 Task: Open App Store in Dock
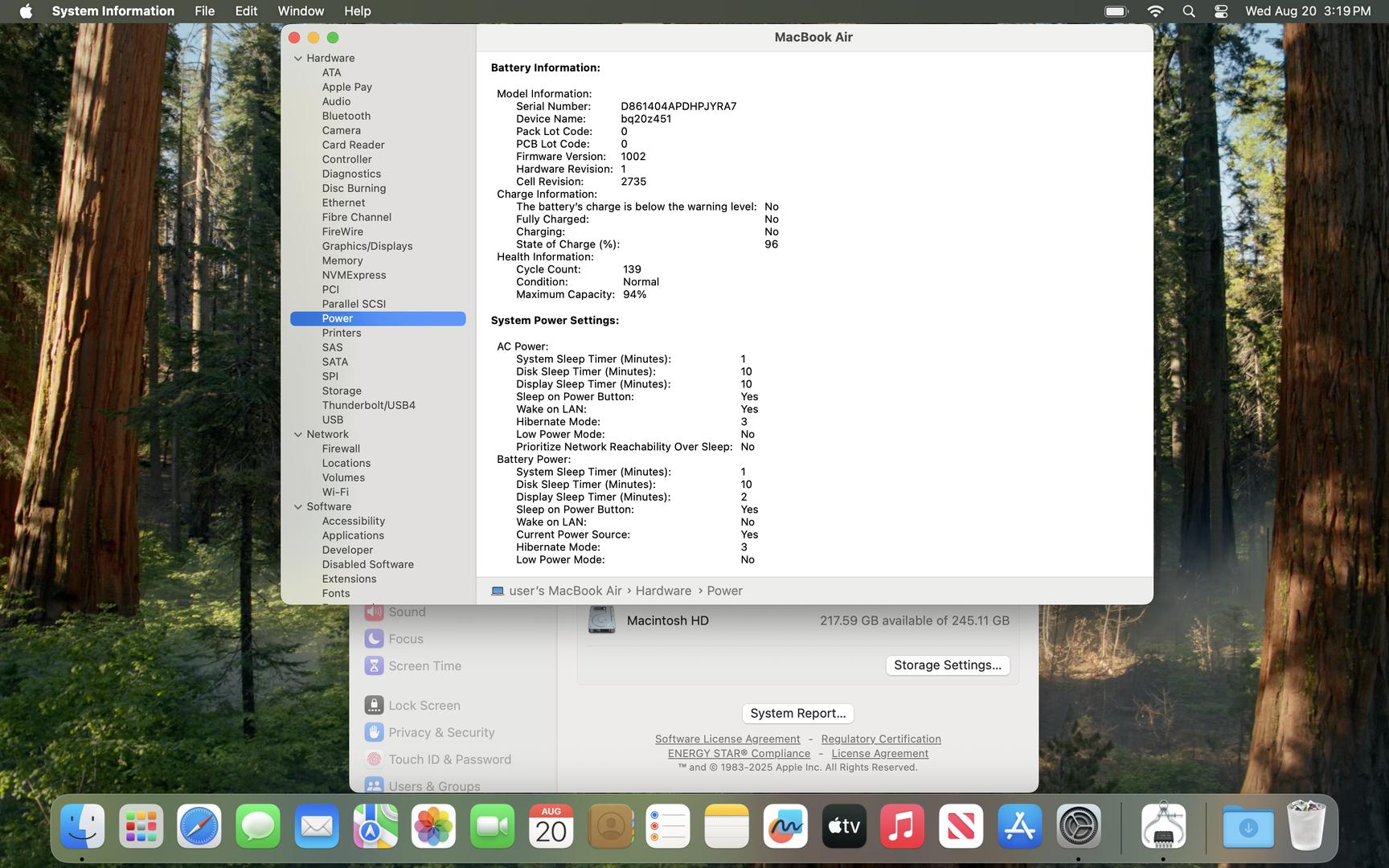(x=1020, y=826)
